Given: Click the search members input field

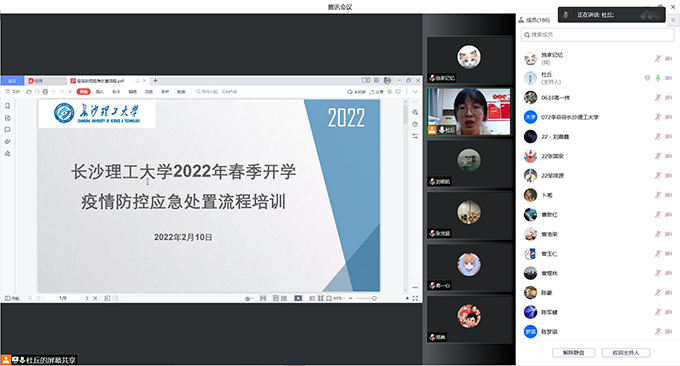Looking at the screenshot, I should [597, 35].
